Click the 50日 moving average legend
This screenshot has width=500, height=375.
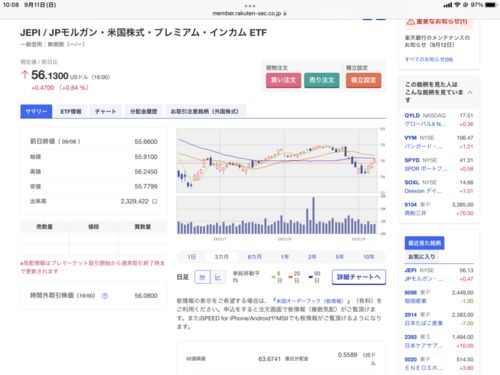pyautogui.click(x=315, y=277)
